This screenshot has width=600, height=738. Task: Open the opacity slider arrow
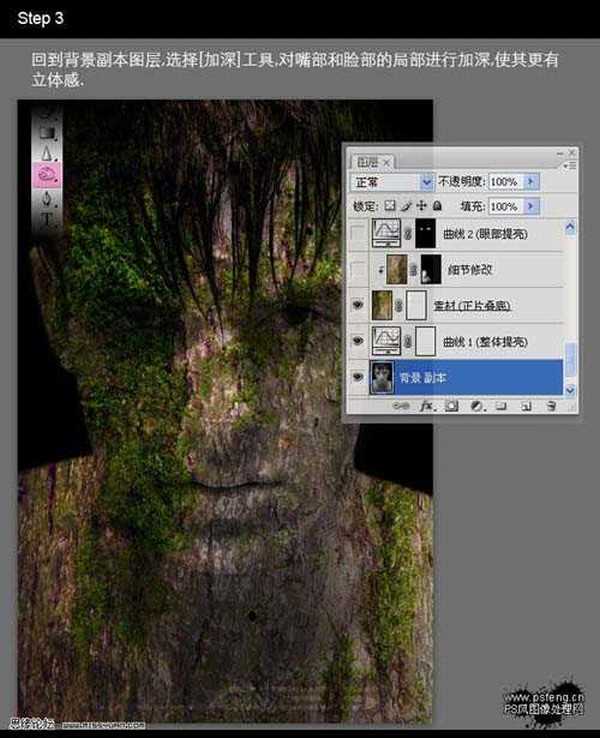(x=531, y=182)
